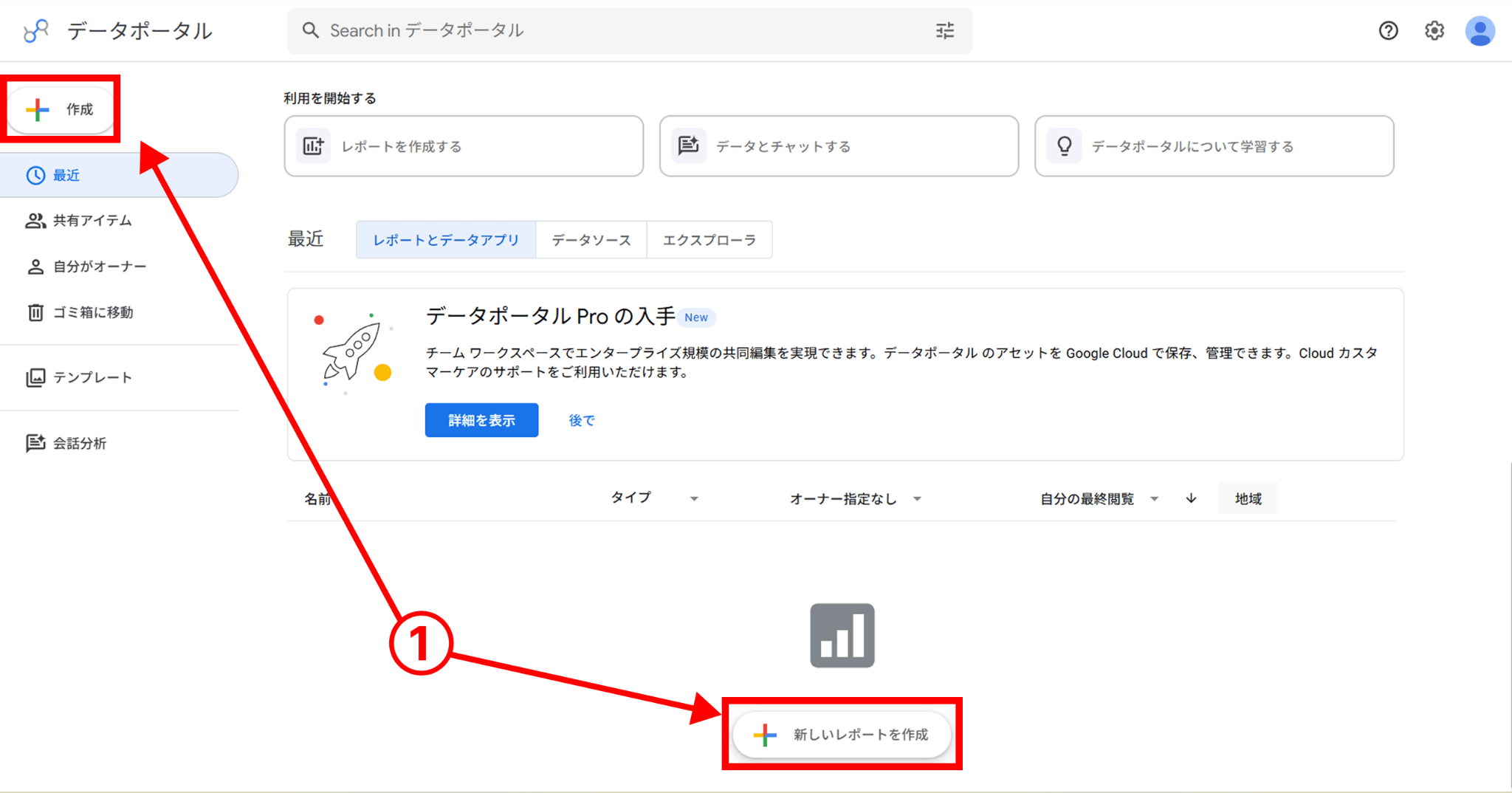1512x793 pixels.
Task: Click the データとチャットする card
Action: [839, 146]
